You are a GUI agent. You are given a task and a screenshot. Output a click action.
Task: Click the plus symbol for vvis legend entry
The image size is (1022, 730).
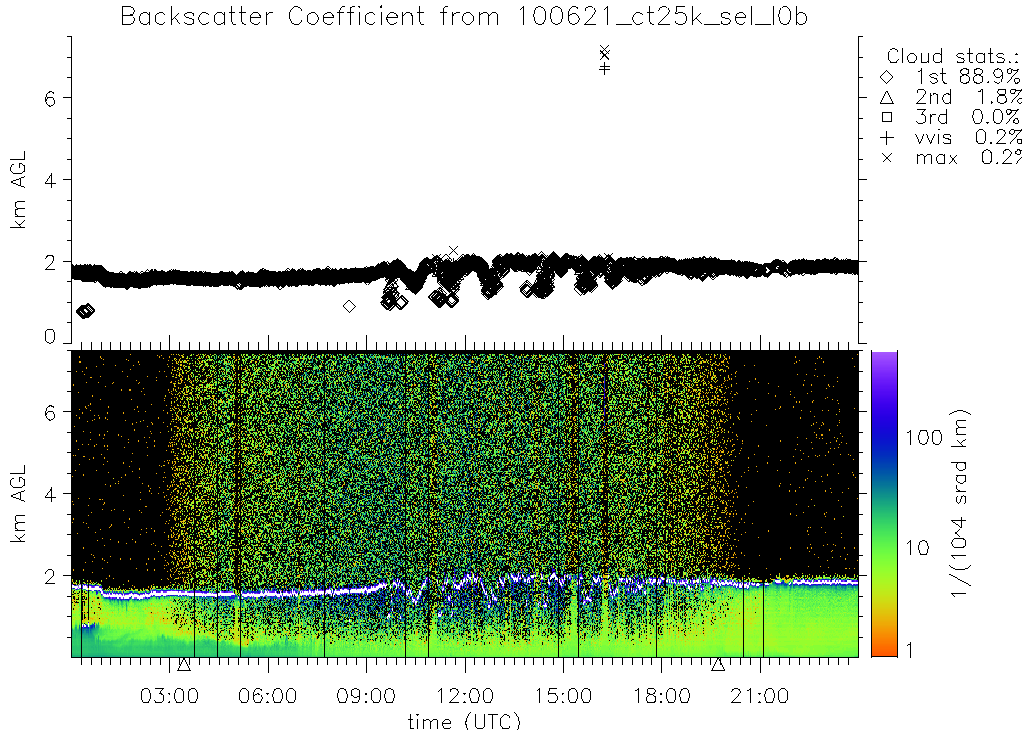tap(887, 137)
